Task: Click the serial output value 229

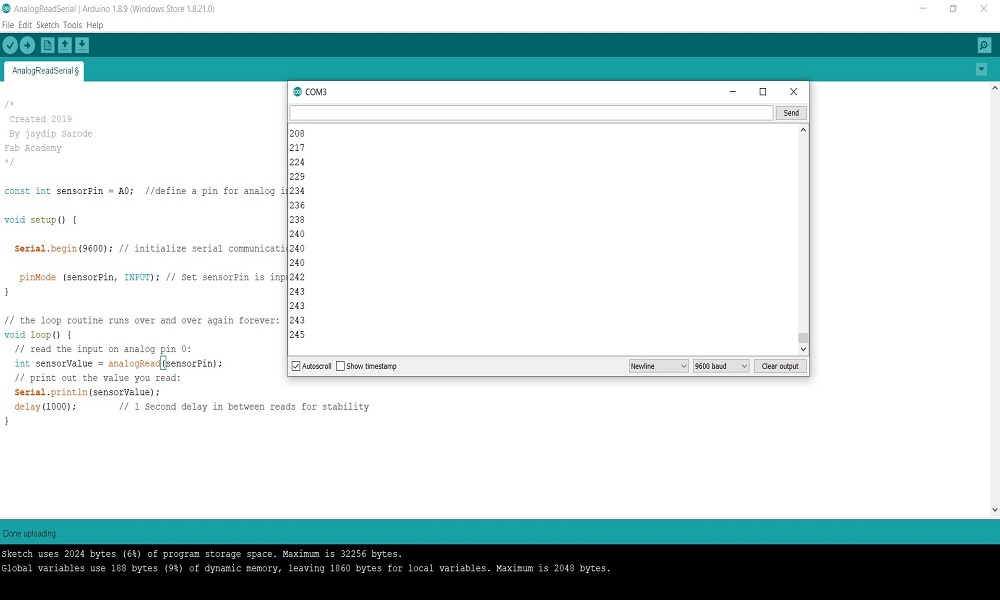Action: (297, 177)
